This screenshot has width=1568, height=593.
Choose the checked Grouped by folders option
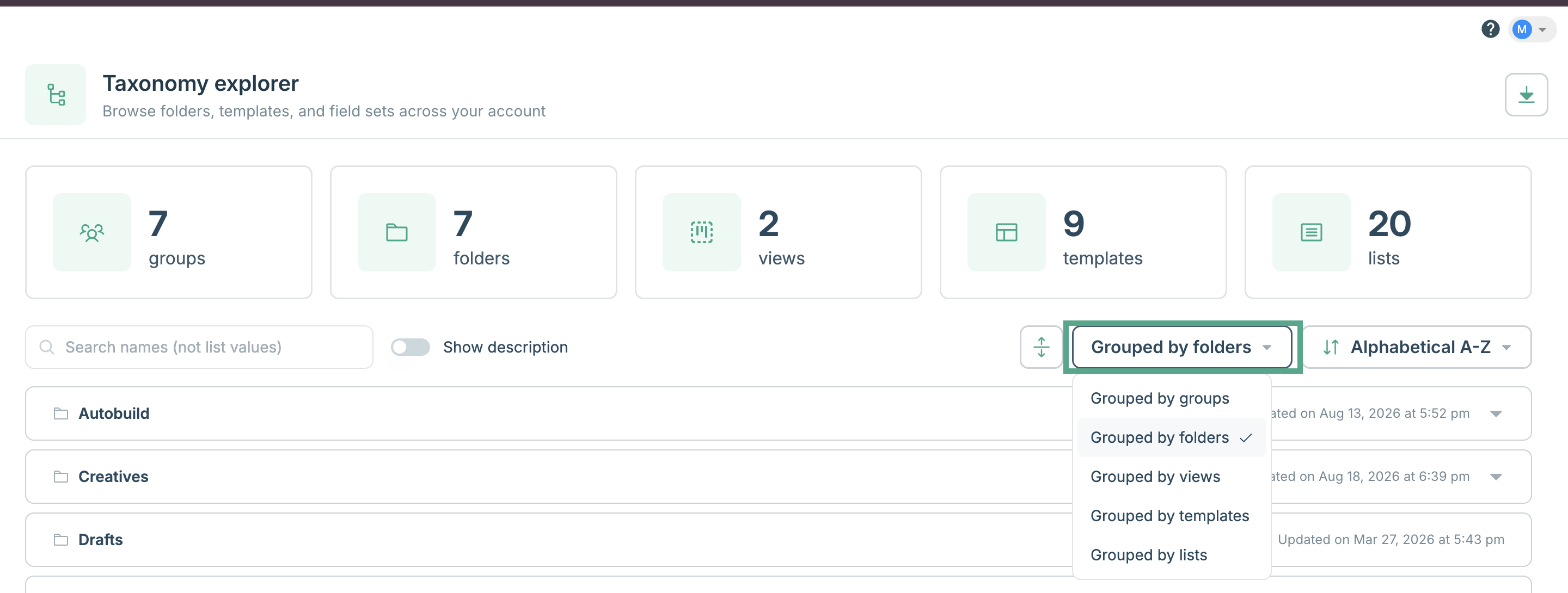pos(1171,437)
